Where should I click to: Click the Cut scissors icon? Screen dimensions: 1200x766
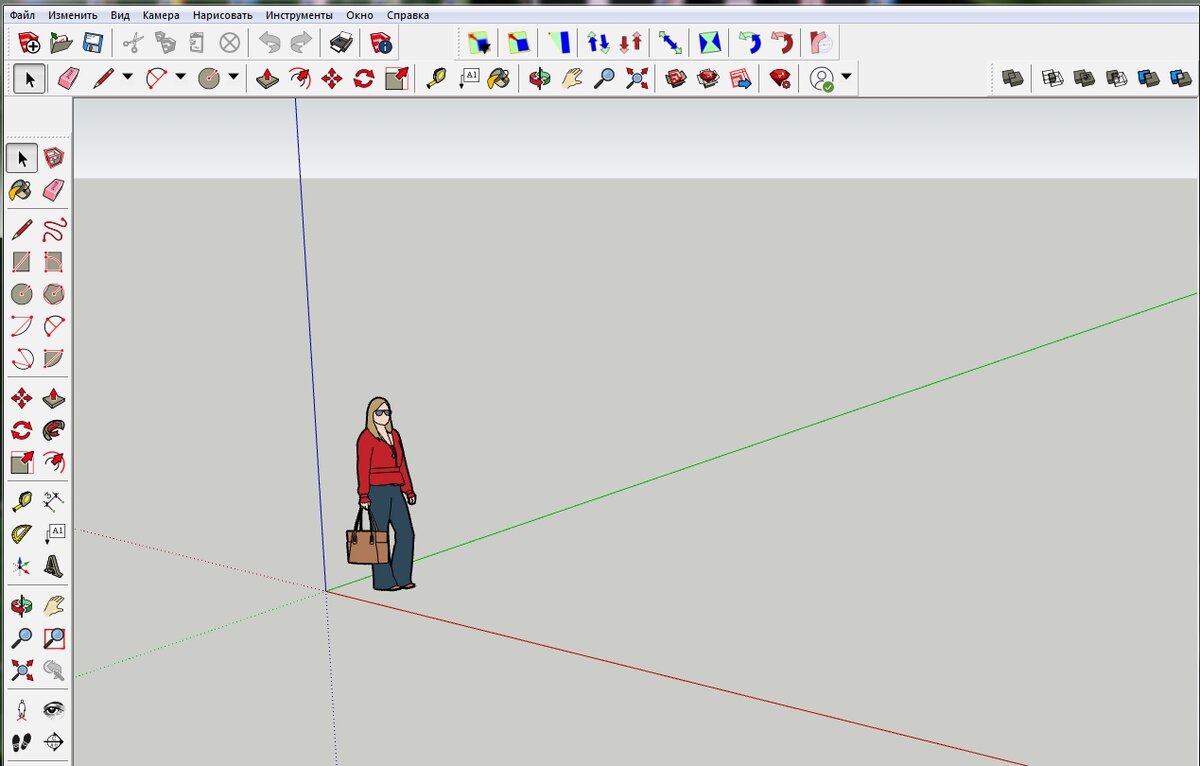coord(133,43)
